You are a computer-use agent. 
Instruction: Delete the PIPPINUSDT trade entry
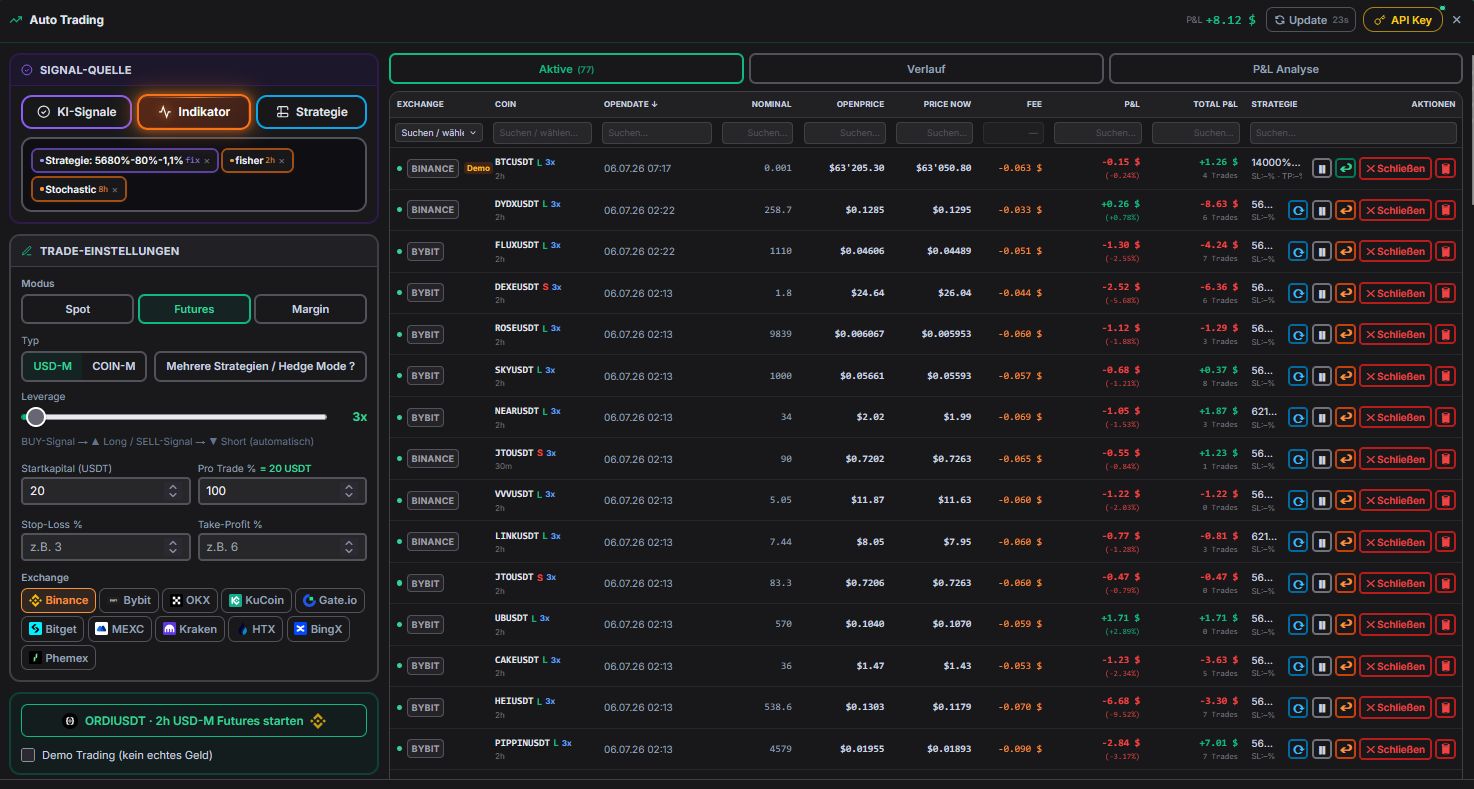click(1445, 749)
